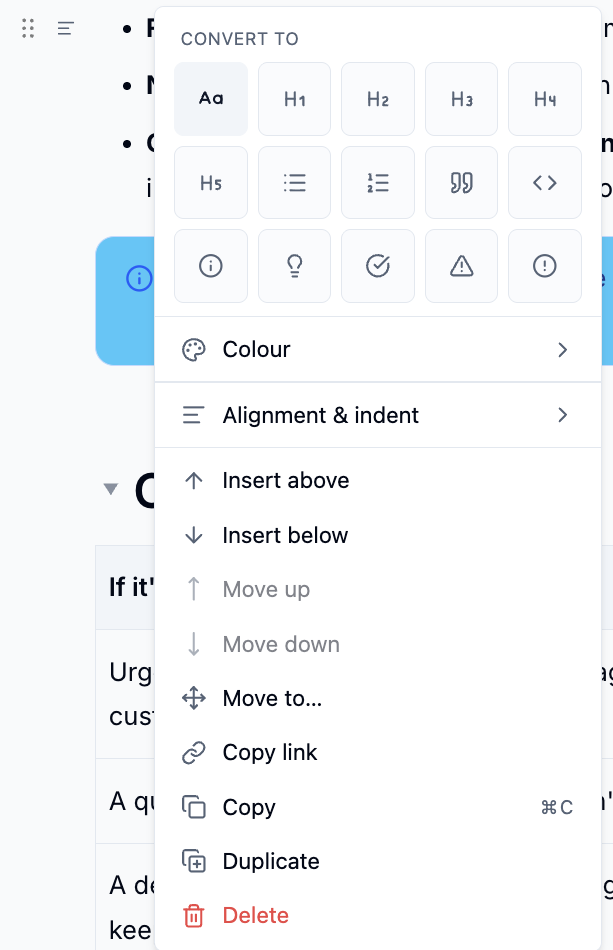
Task: Convert block to triangle warning callout
Action: click(x=462, y=266)
